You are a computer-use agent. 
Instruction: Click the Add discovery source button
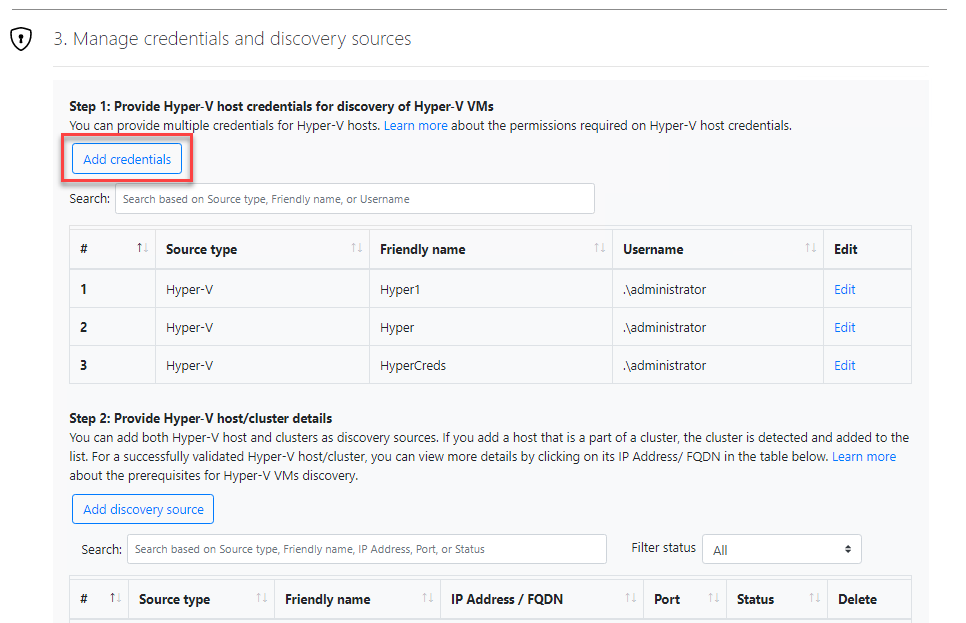pyautogui.click(x=143, y=509)
